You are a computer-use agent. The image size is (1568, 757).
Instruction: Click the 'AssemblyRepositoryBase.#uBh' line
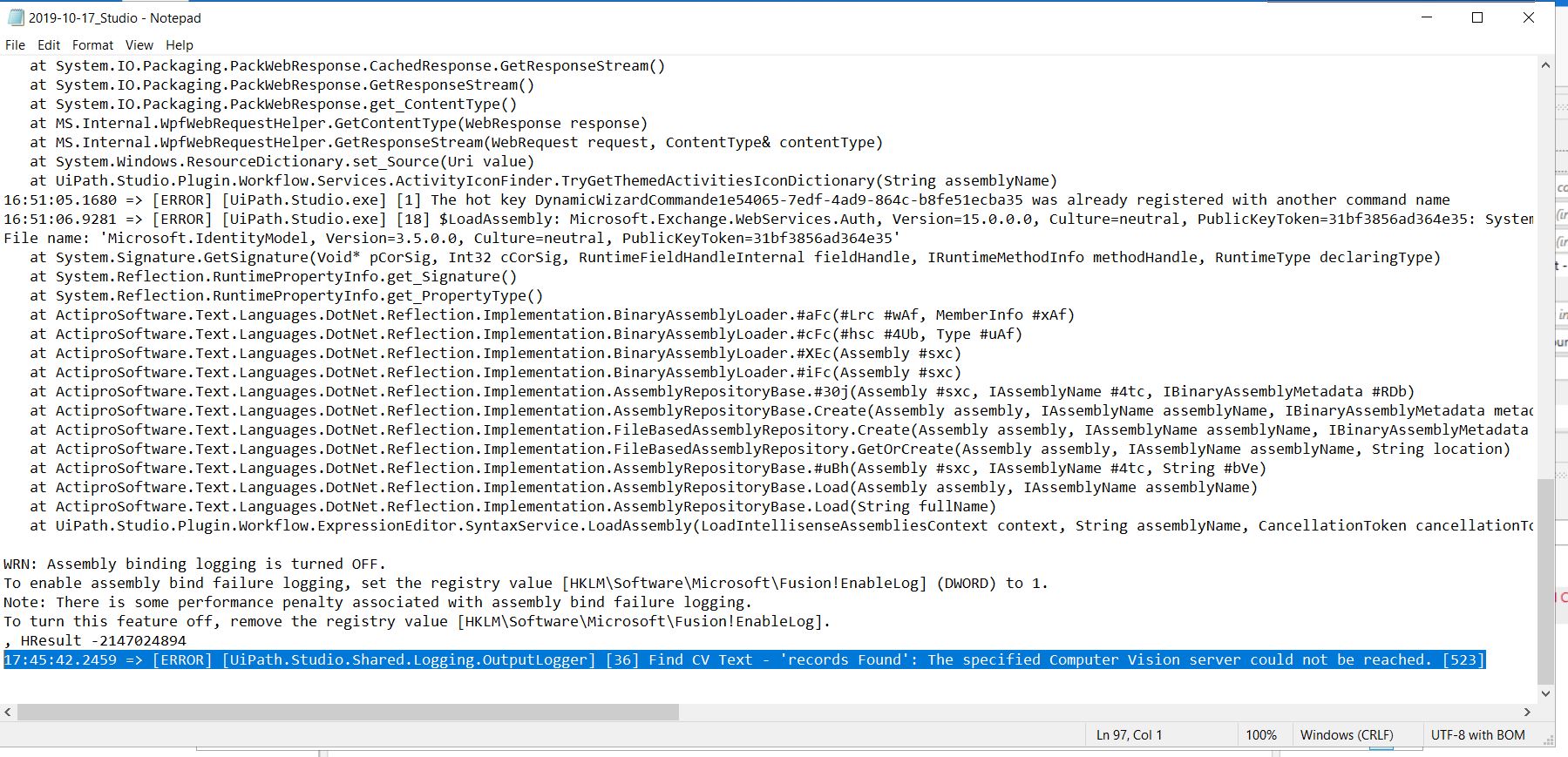point(648,469)
